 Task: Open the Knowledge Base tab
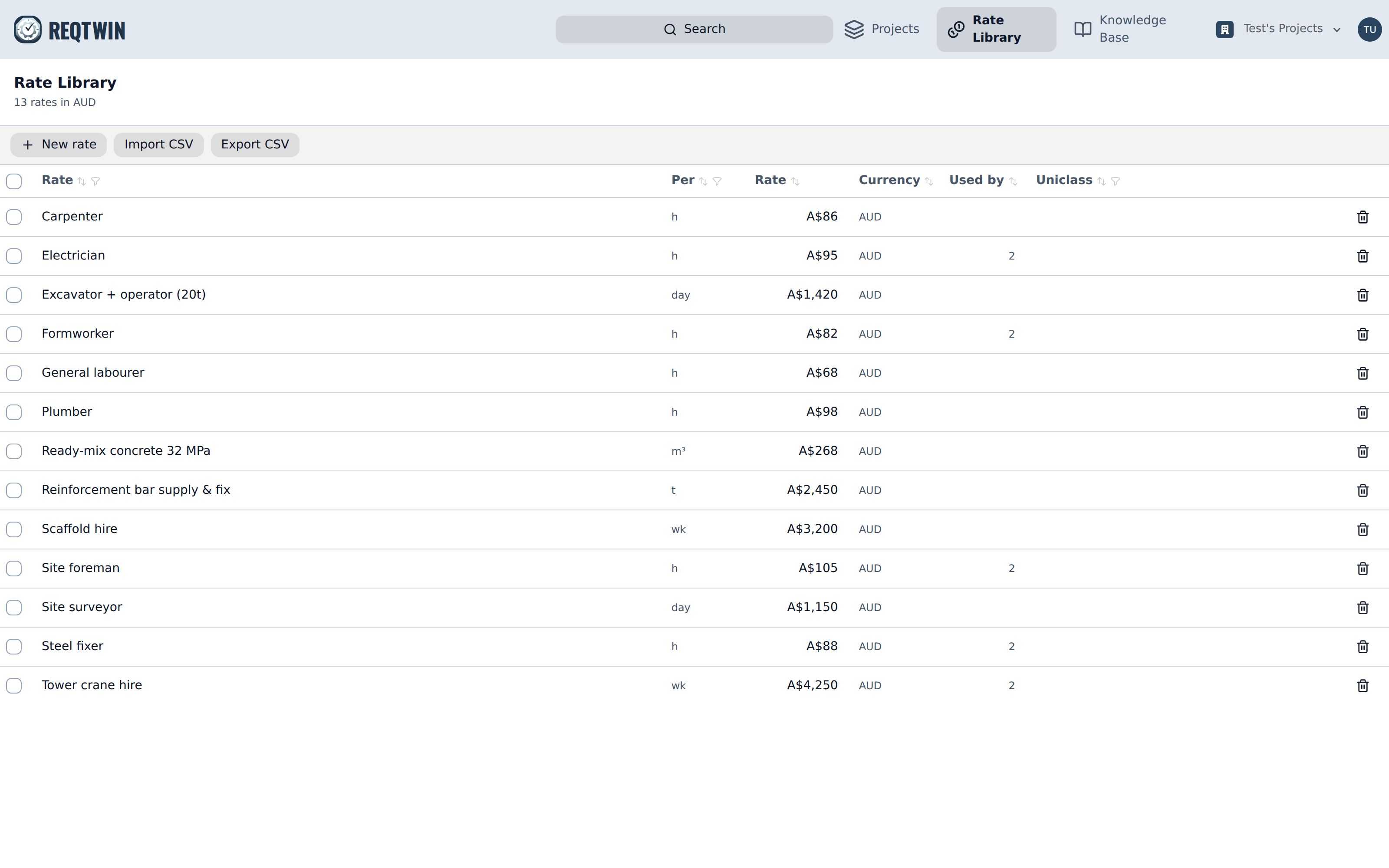[x=1127, y=29]
